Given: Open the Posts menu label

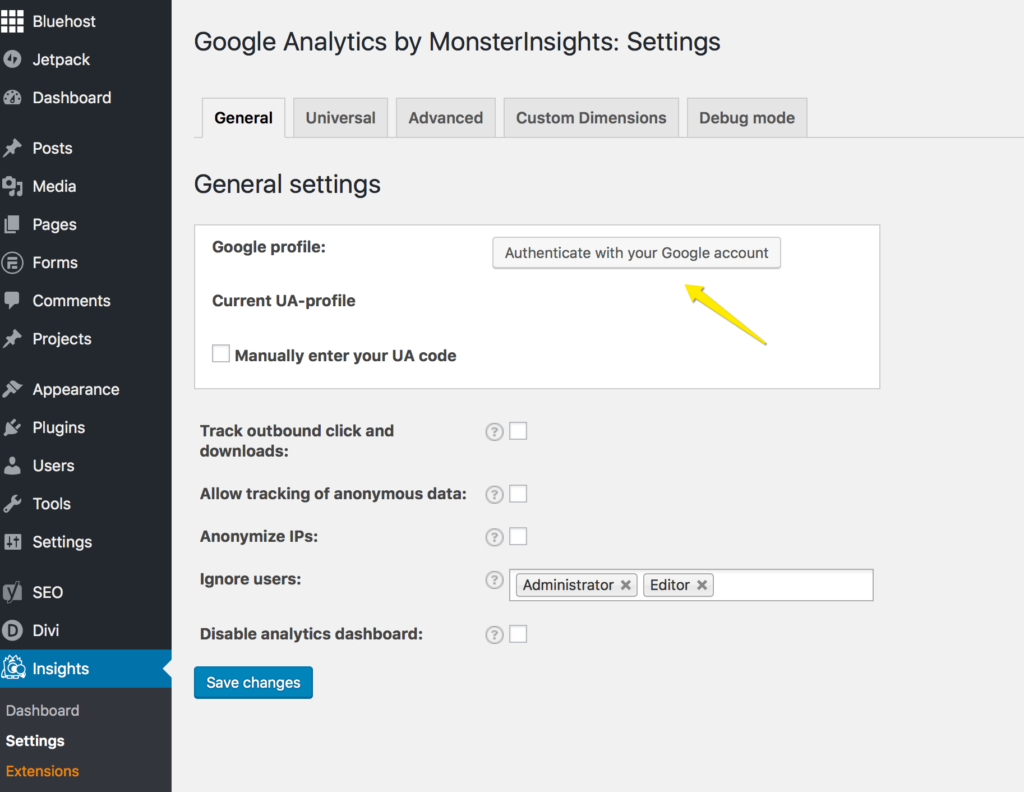Looking at the screenshot, I should (x=52, y=148).
